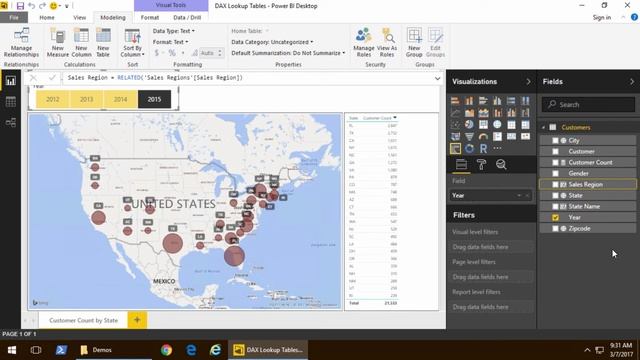Open Manage Roles security dialog
The height and width of the screenshot is (360, 640).
click(x=364, y=42)
